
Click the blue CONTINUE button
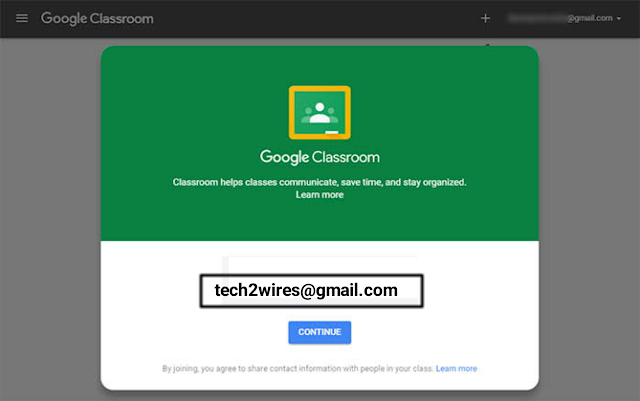tap(320, 332)
